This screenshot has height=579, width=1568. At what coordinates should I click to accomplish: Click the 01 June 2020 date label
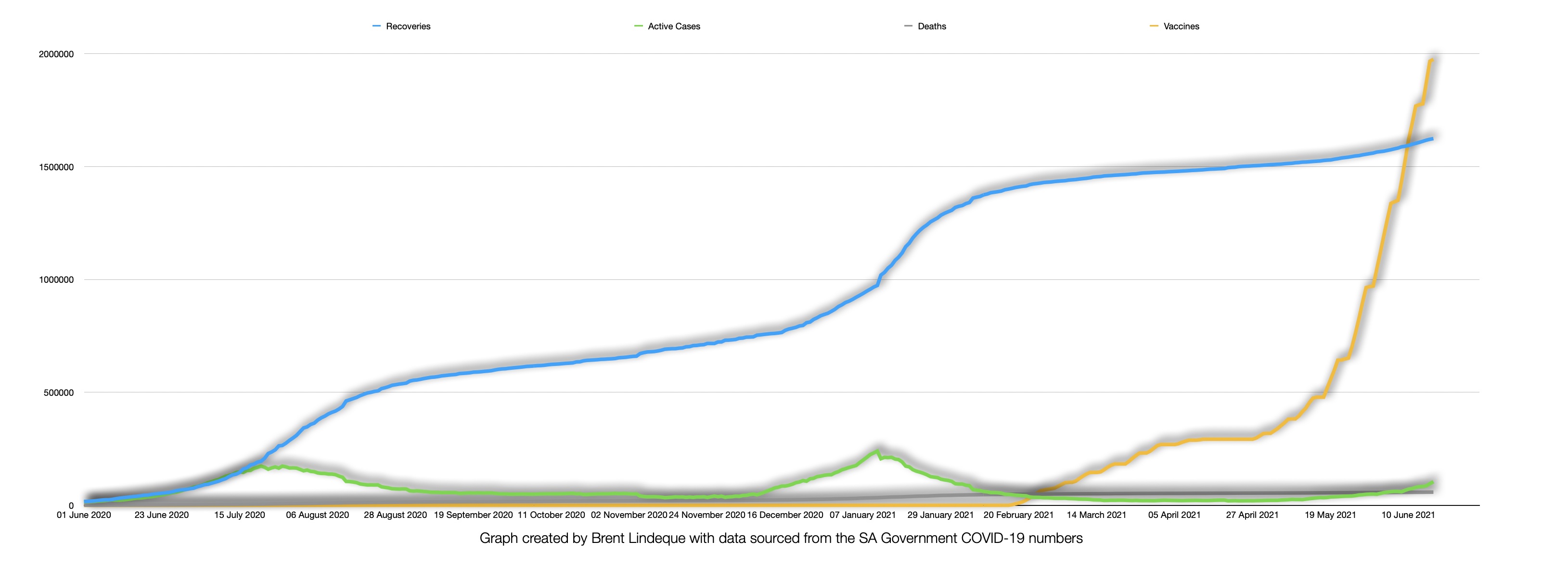point(84,515)
